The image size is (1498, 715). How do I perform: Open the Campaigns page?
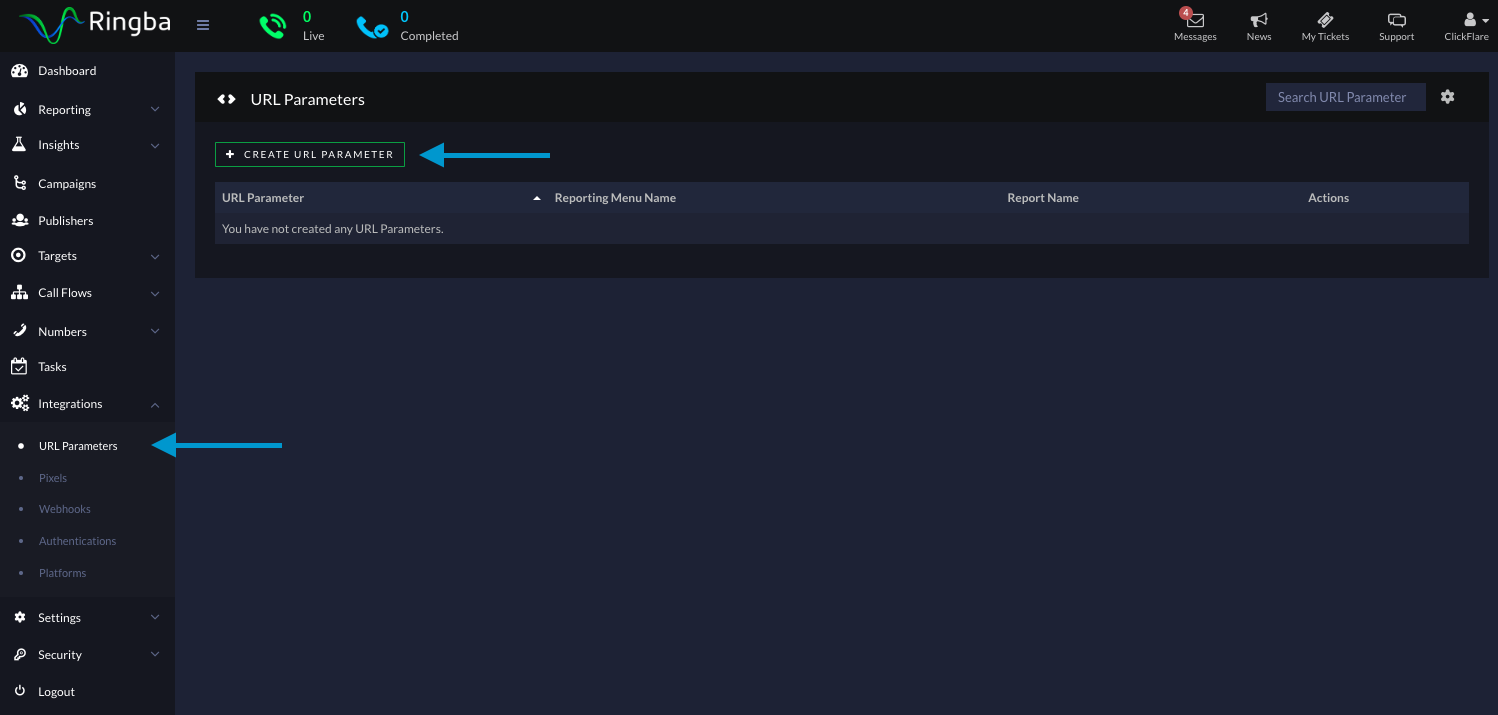click(x=67, y=184)
